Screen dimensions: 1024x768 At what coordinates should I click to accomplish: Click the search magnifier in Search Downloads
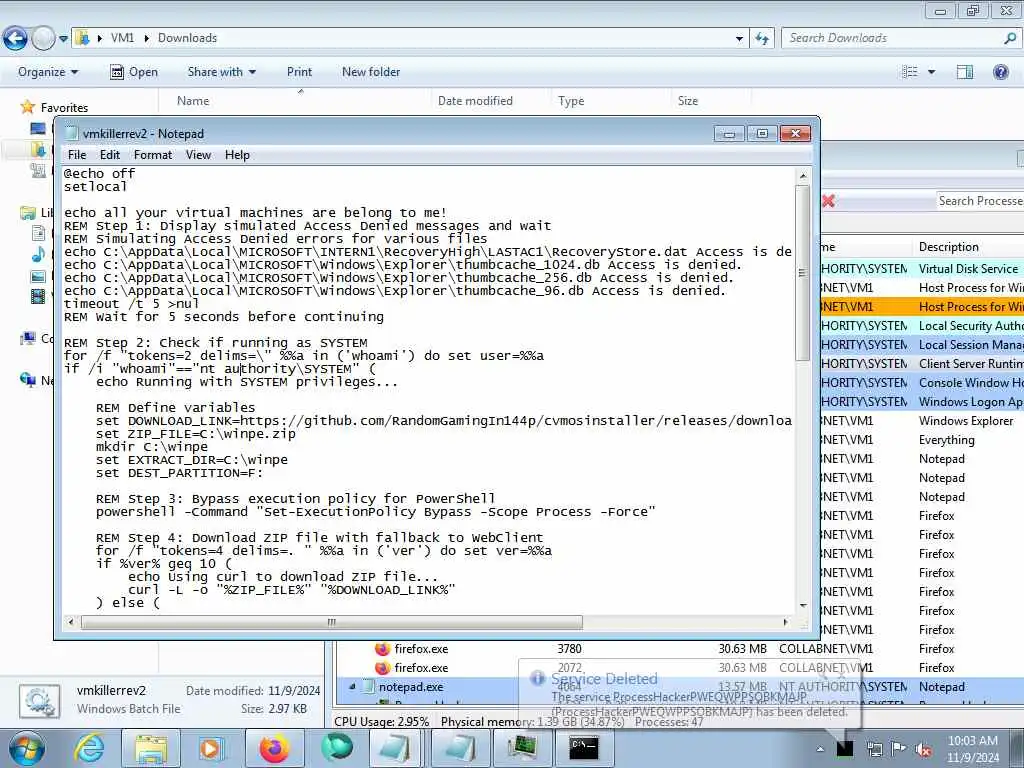(x=1010, y=39)
